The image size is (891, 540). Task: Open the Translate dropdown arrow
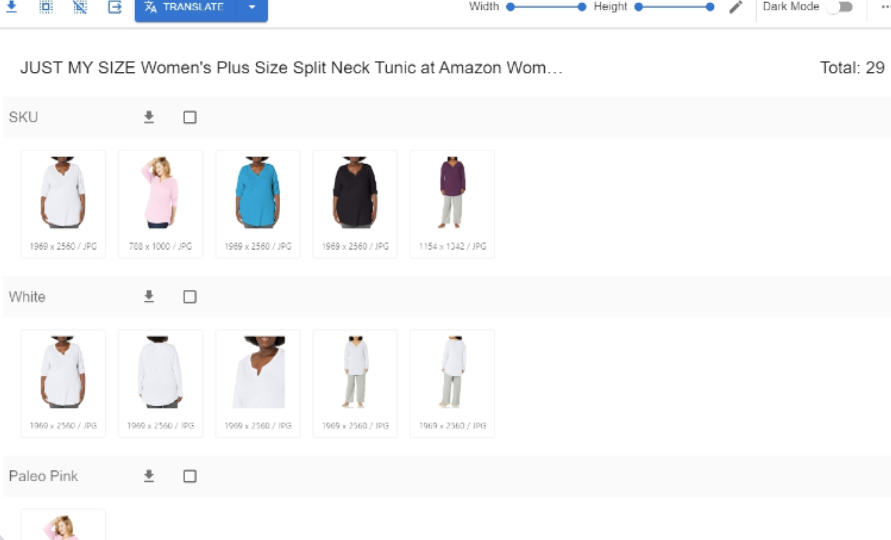251,8
